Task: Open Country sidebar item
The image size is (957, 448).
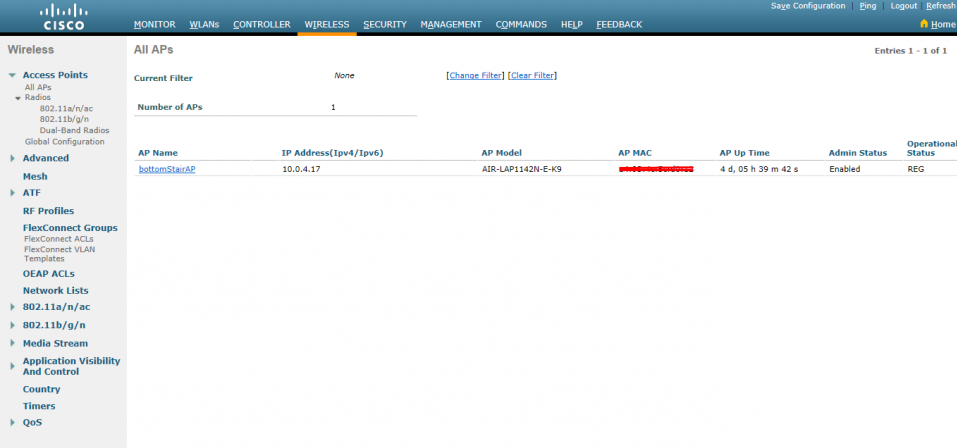Action: coord(42,389)
